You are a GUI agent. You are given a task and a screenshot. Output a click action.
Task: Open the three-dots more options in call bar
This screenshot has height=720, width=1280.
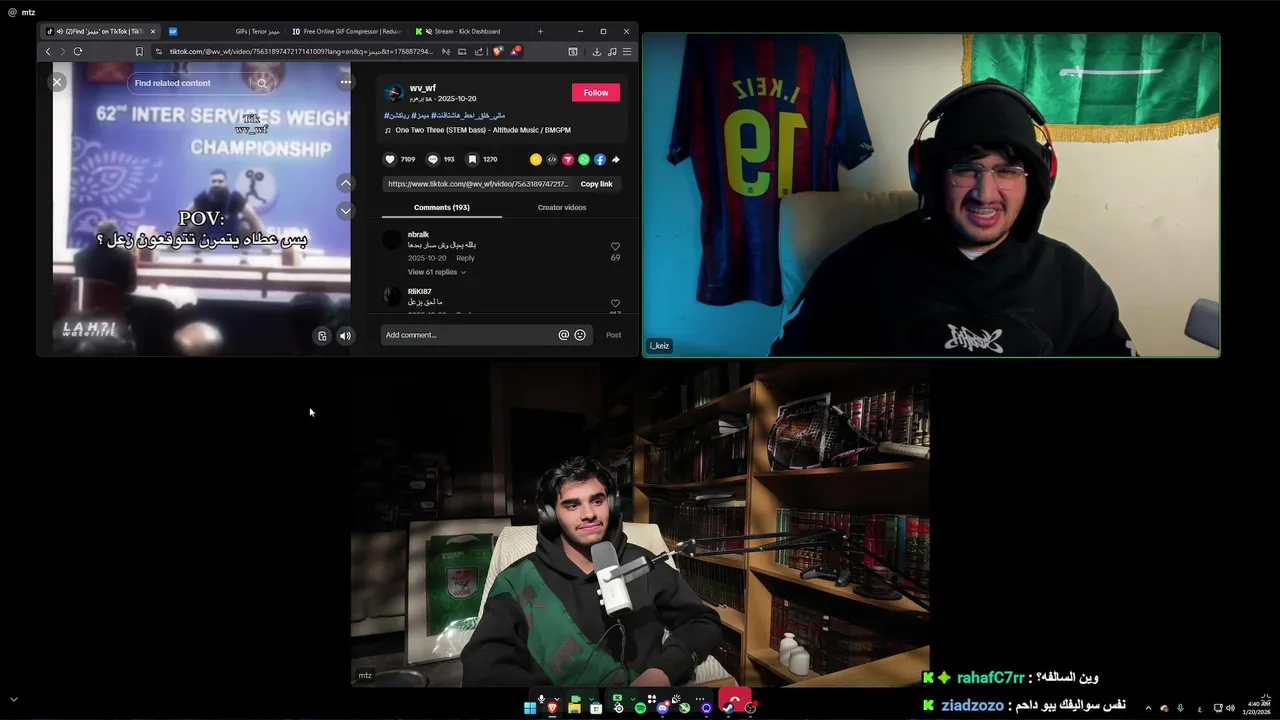click(x=700, y=699)
